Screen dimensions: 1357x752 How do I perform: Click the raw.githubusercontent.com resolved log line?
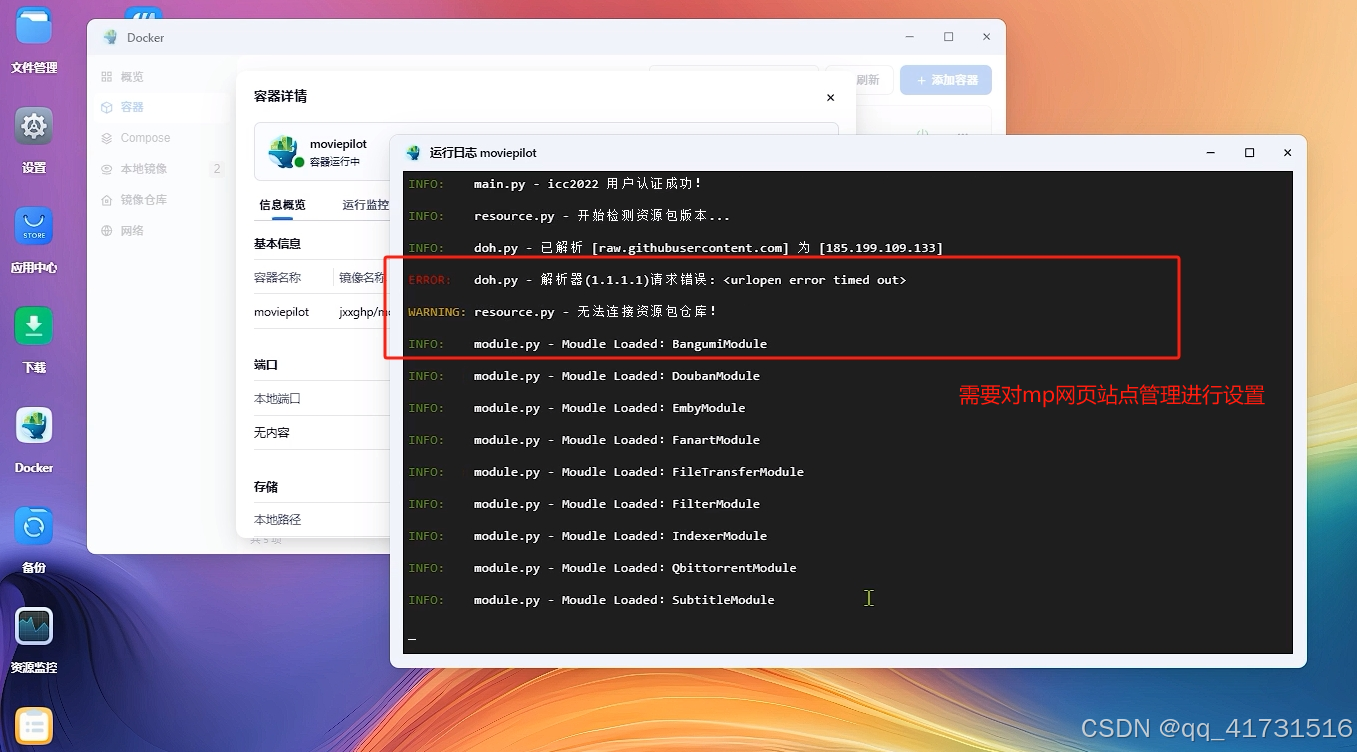click(676, 248)
